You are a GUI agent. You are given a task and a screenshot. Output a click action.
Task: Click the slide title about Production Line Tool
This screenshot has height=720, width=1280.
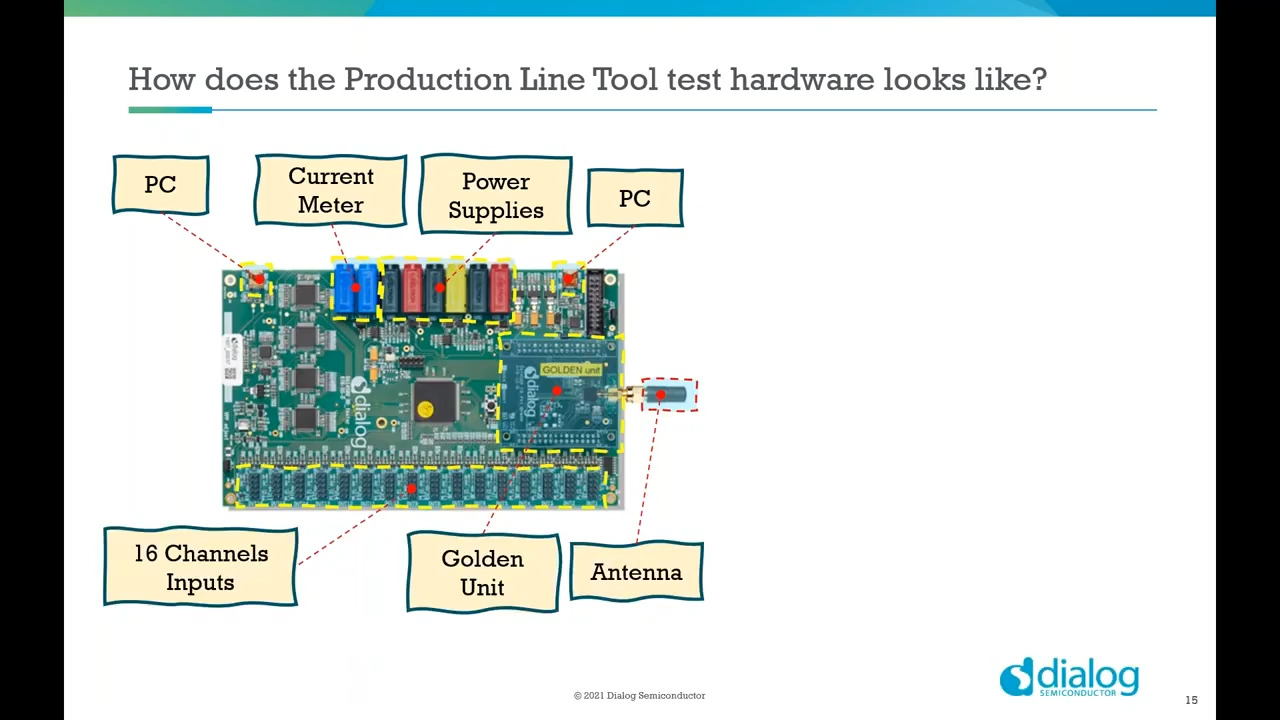(587, 79)
